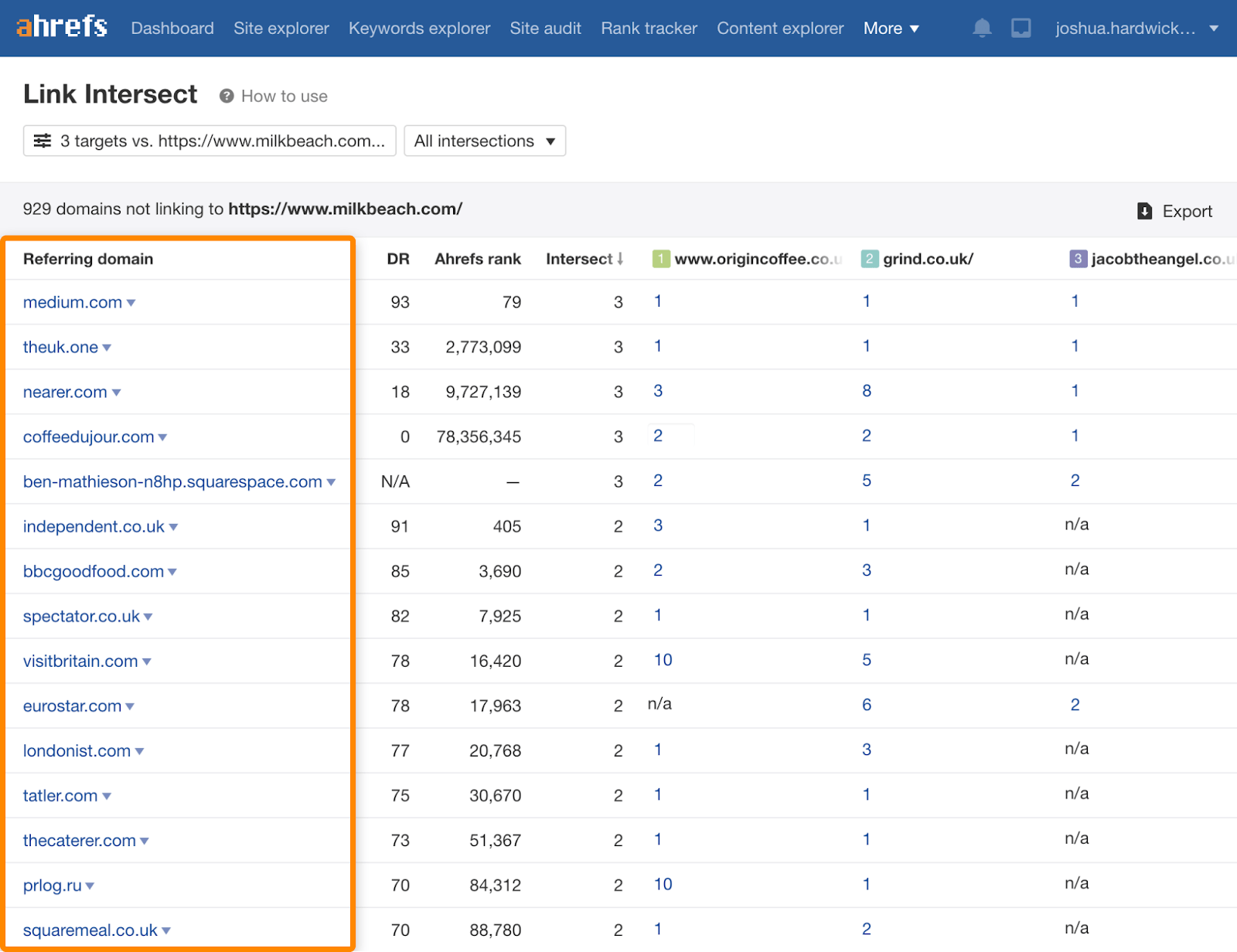1237x952 pixels.
Task: Click the Intersect sort arrow
Action: tap(620, 259)
